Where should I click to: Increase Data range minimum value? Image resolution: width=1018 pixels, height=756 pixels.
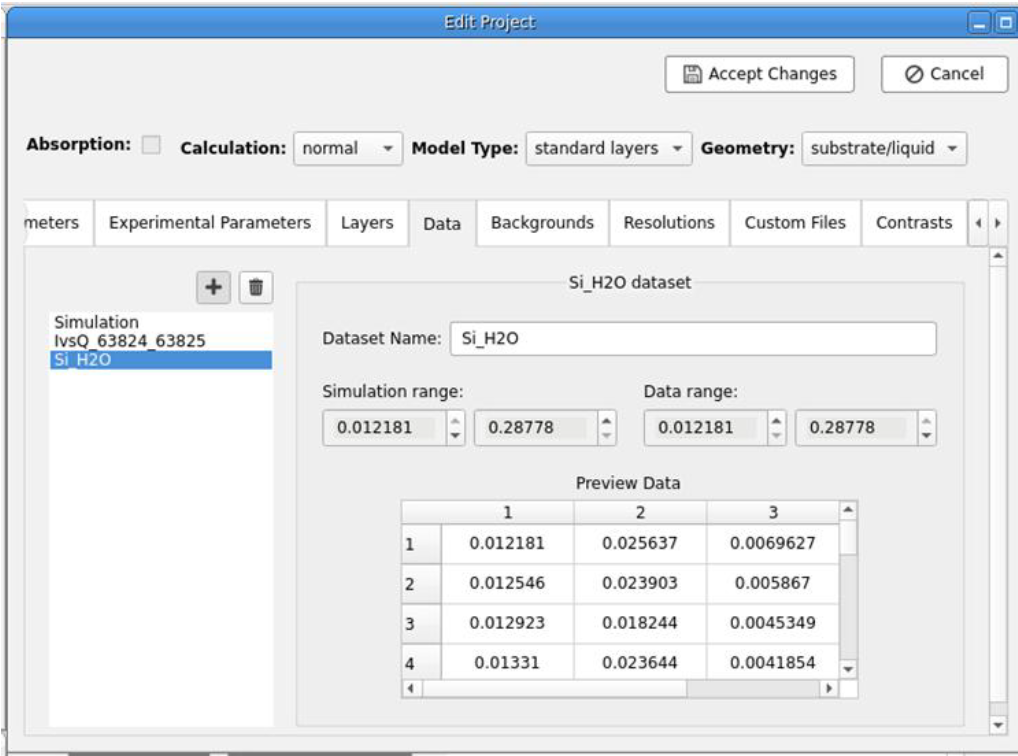tap(776, 420)
